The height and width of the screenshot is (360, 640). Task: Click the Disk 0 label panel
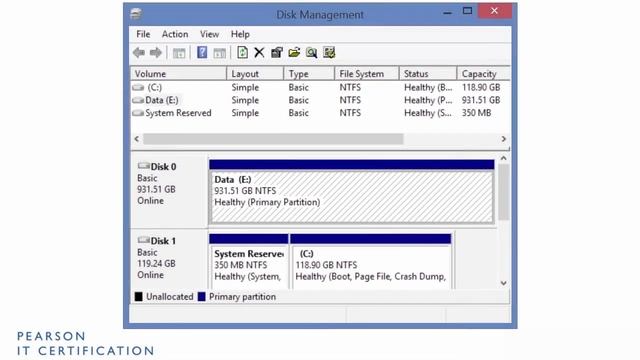169,190
